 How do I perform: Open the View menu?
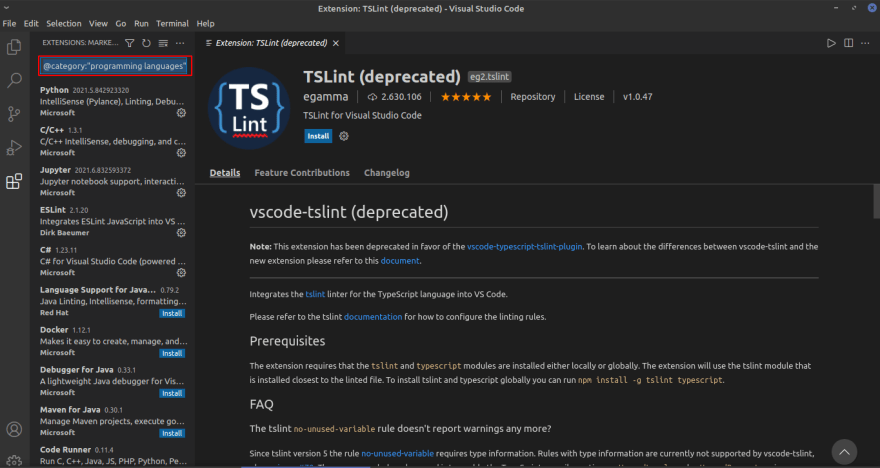pos(98,24)
